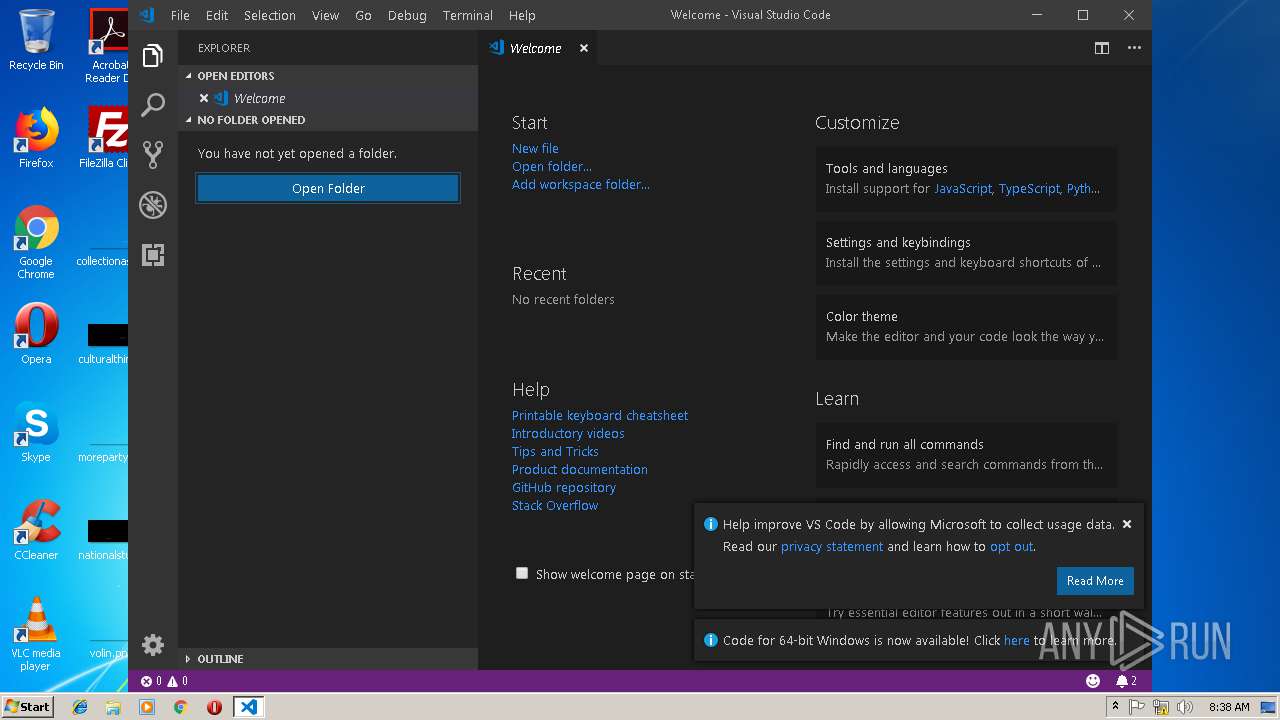
Task: Open Recycle Bin desktop icon
Action: point(36,40)
